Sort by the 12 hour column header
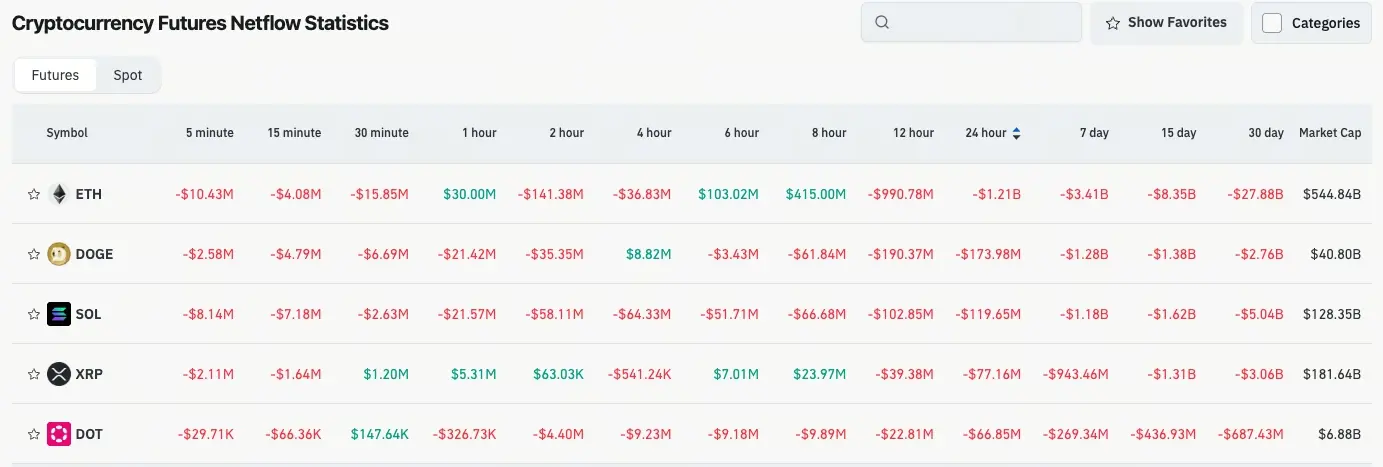The image size is (1383, 467). [x=913, y=133]
